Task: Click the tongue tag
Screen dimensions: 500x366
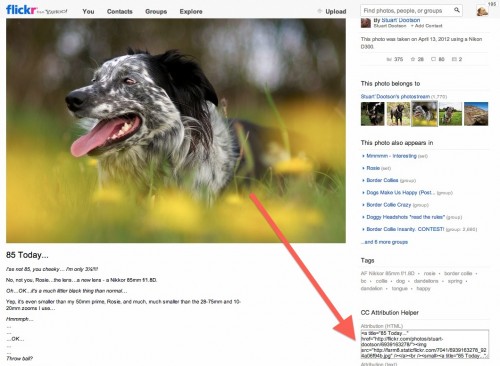Action: click(x=400, y=288)
